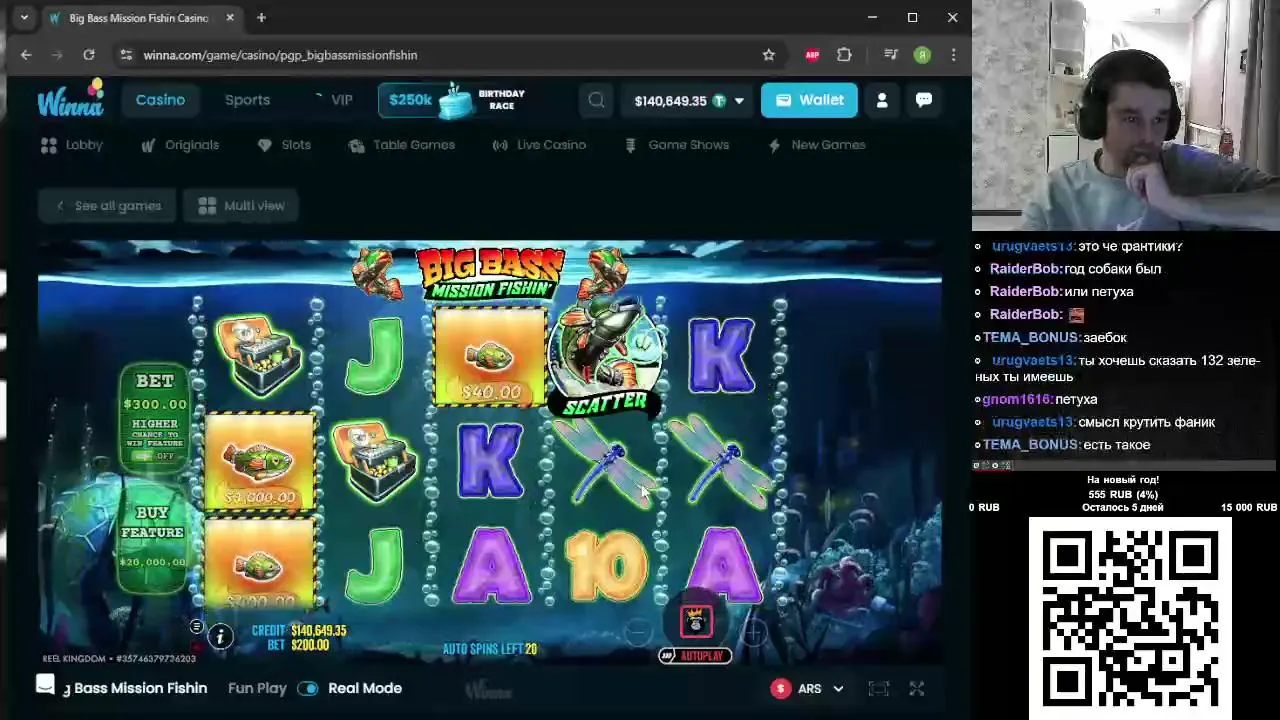Open the search magnifier icon

click(x=597, y=100)
